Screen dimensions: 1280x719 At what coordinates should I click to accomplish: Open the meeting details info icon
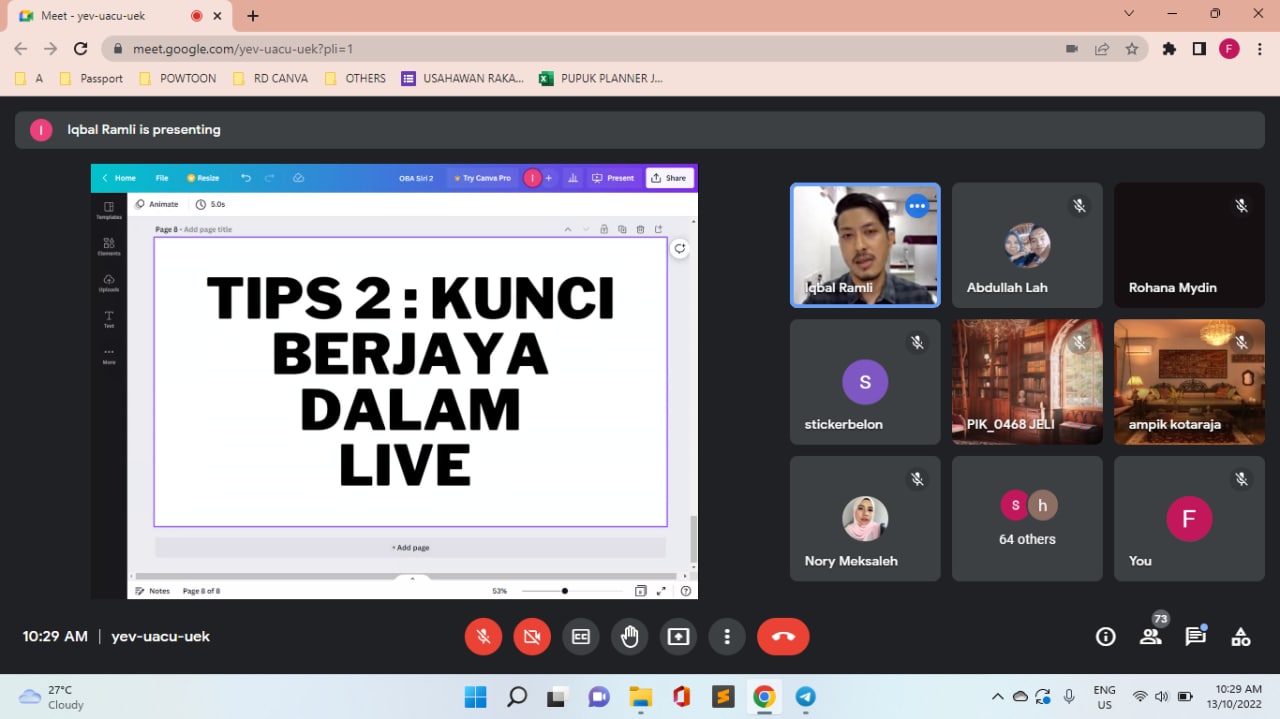[x=1105, y=637]
